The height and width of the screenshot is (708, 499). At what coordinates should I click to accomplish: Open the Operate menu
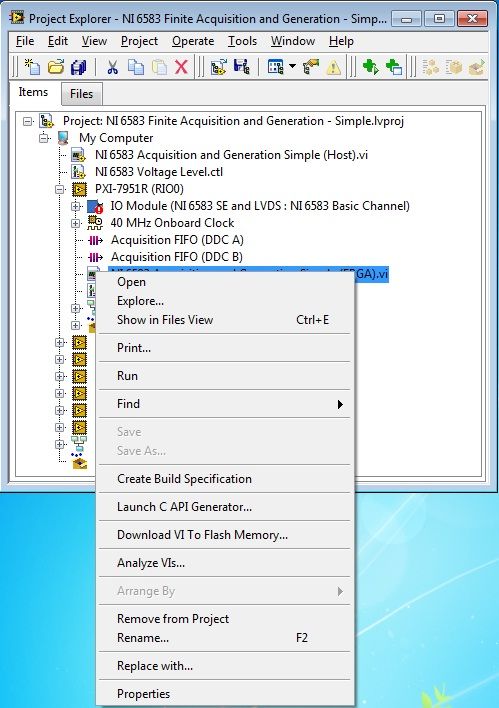pos(193,41)
